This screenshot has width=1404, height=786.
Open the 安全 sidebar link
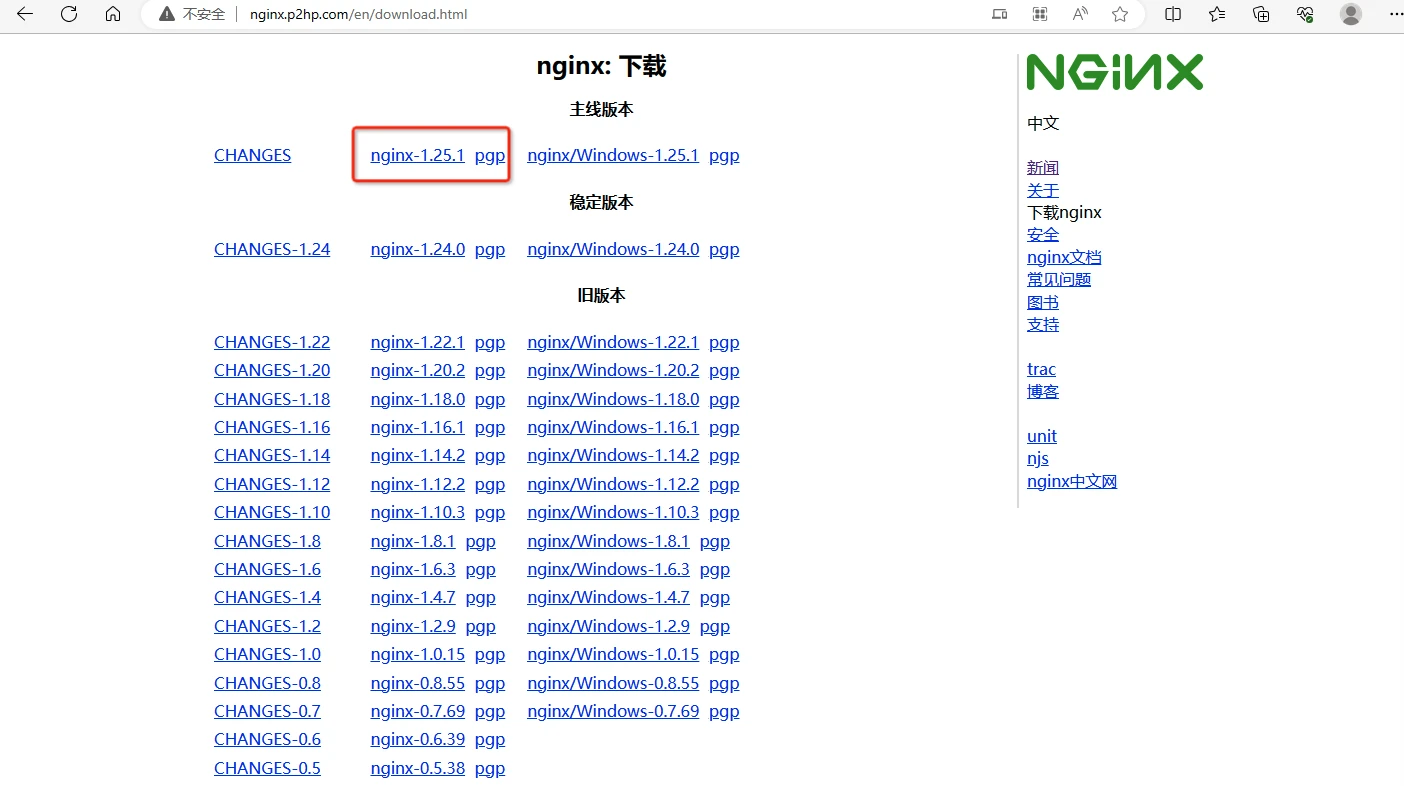[1043, 234]
